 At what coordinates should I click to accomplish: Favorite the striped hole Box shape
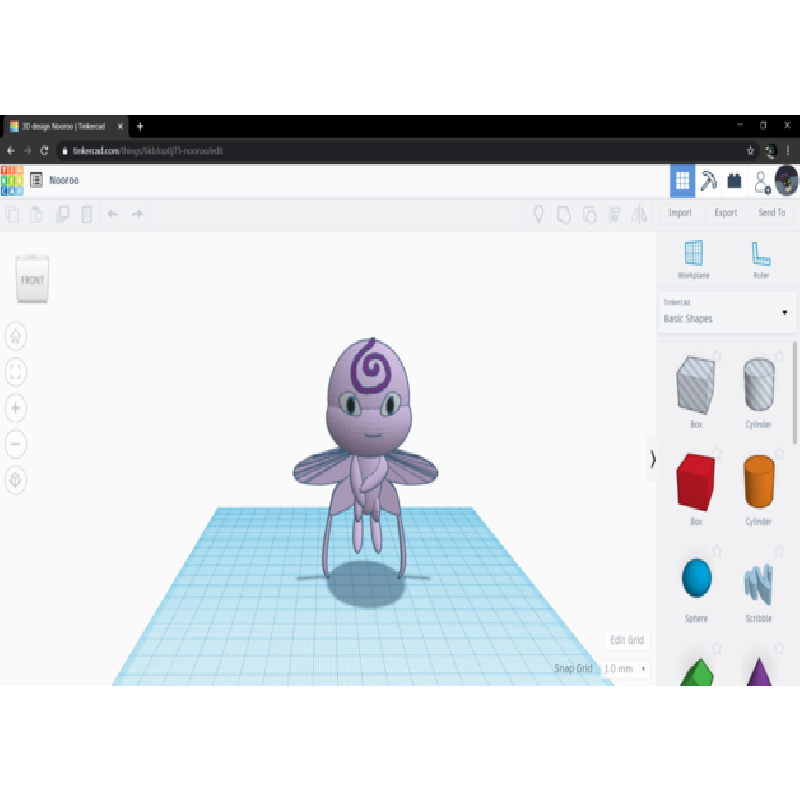pyautogui.click(x=717, y=356)
